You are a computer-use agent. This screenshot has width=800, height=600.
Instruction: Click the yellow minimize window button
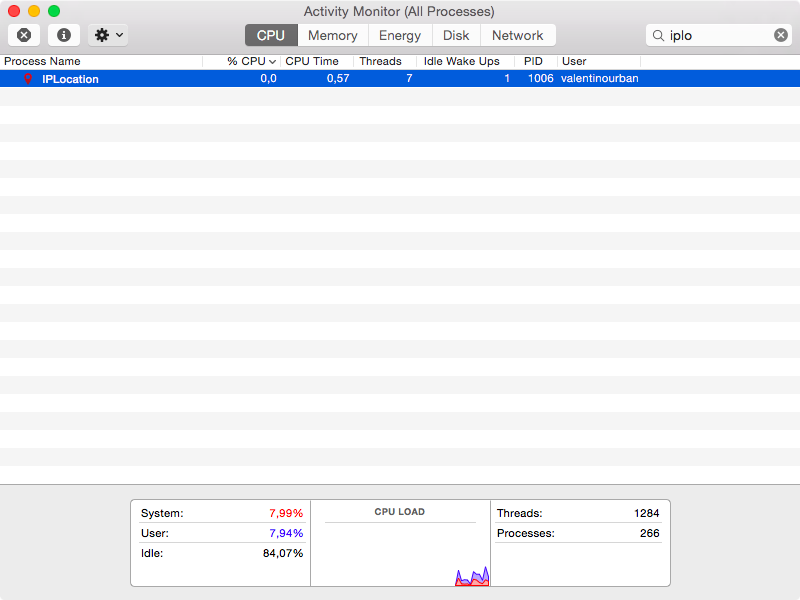(34, 11)
